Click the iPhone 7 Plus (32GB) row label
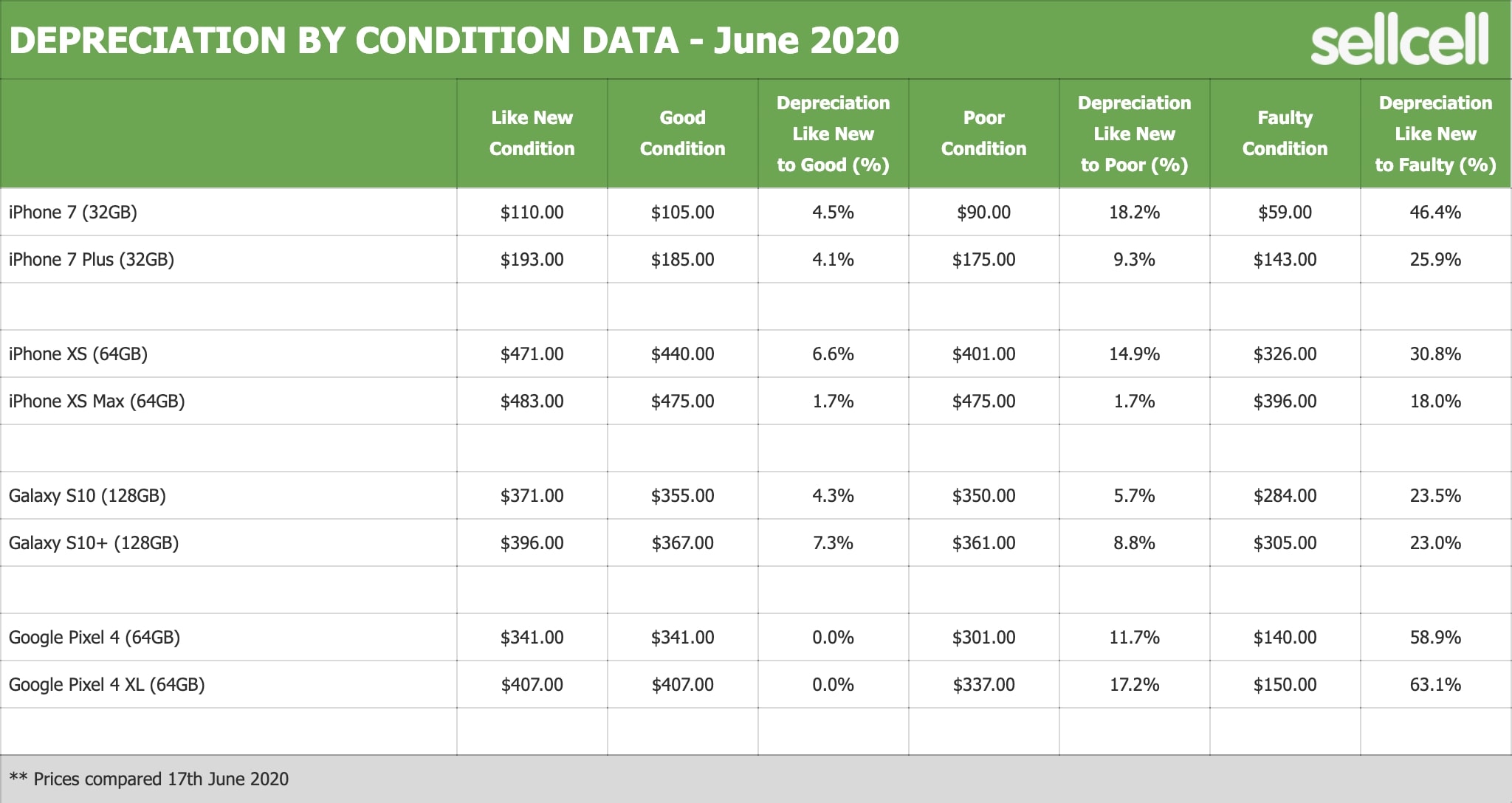 pyautogui.click(x=92, y=260)
